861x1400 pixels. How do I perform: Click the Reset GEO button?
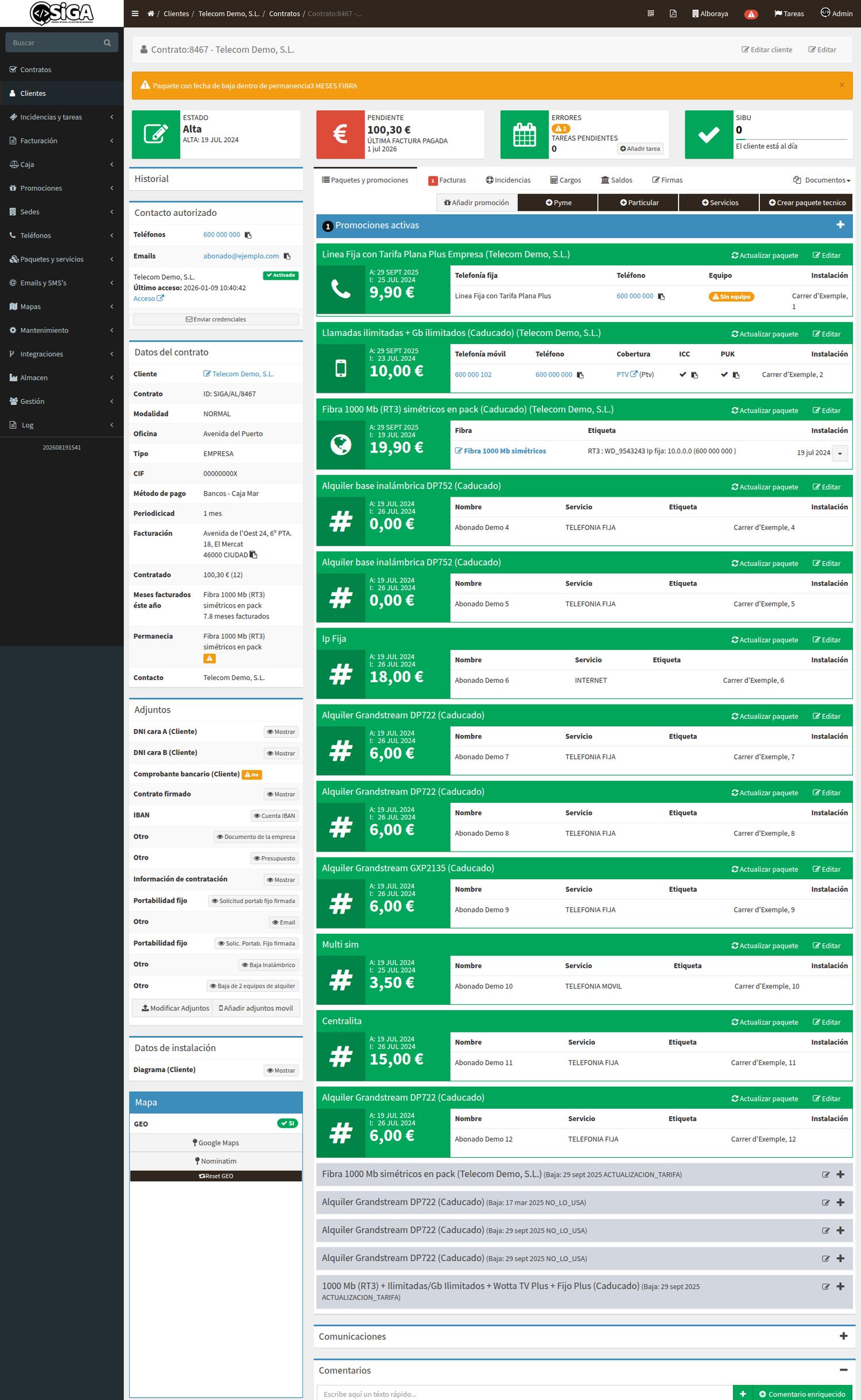coord(216,1176)
